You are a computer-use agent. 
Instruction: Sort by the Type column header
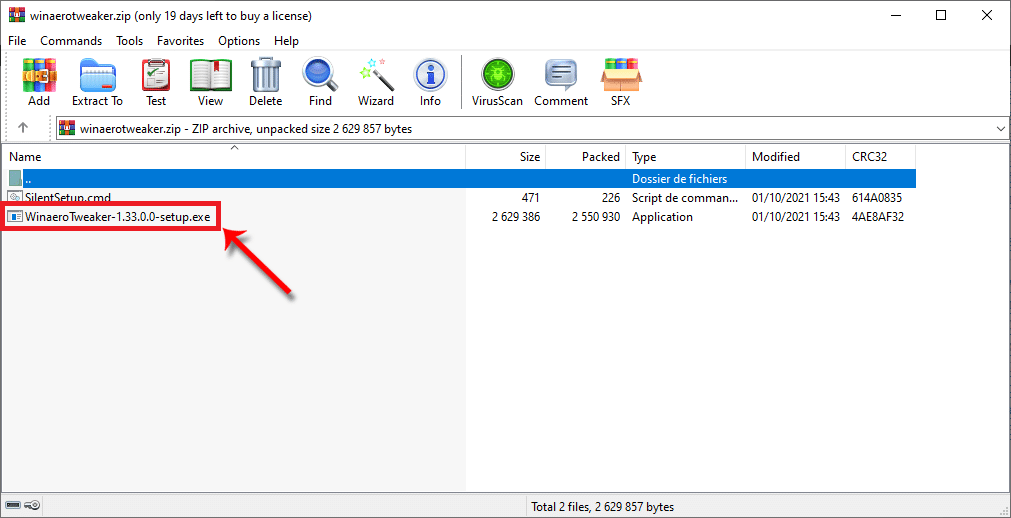(685, 157)
